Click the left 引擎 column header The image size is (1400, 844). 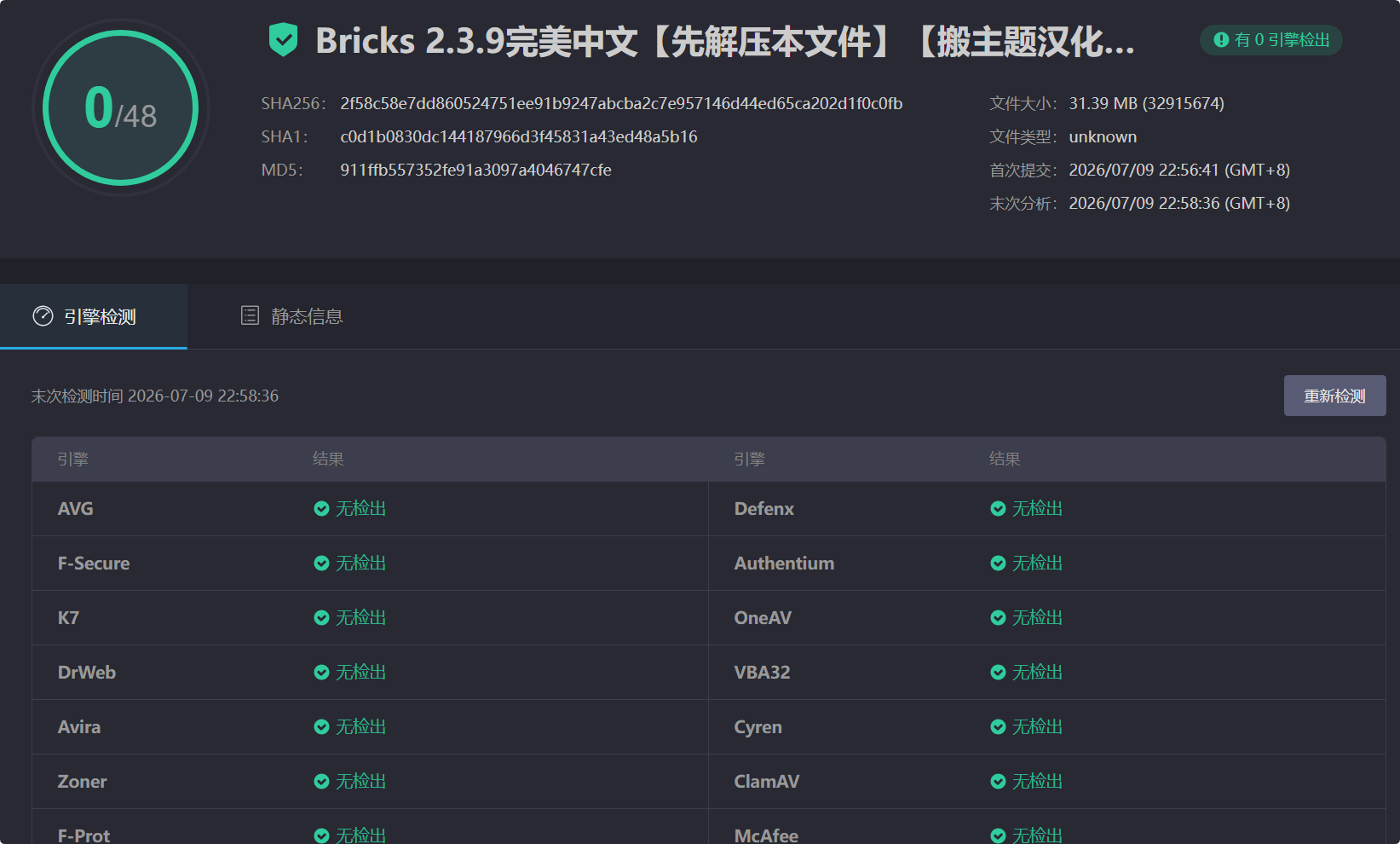[72, 460]
